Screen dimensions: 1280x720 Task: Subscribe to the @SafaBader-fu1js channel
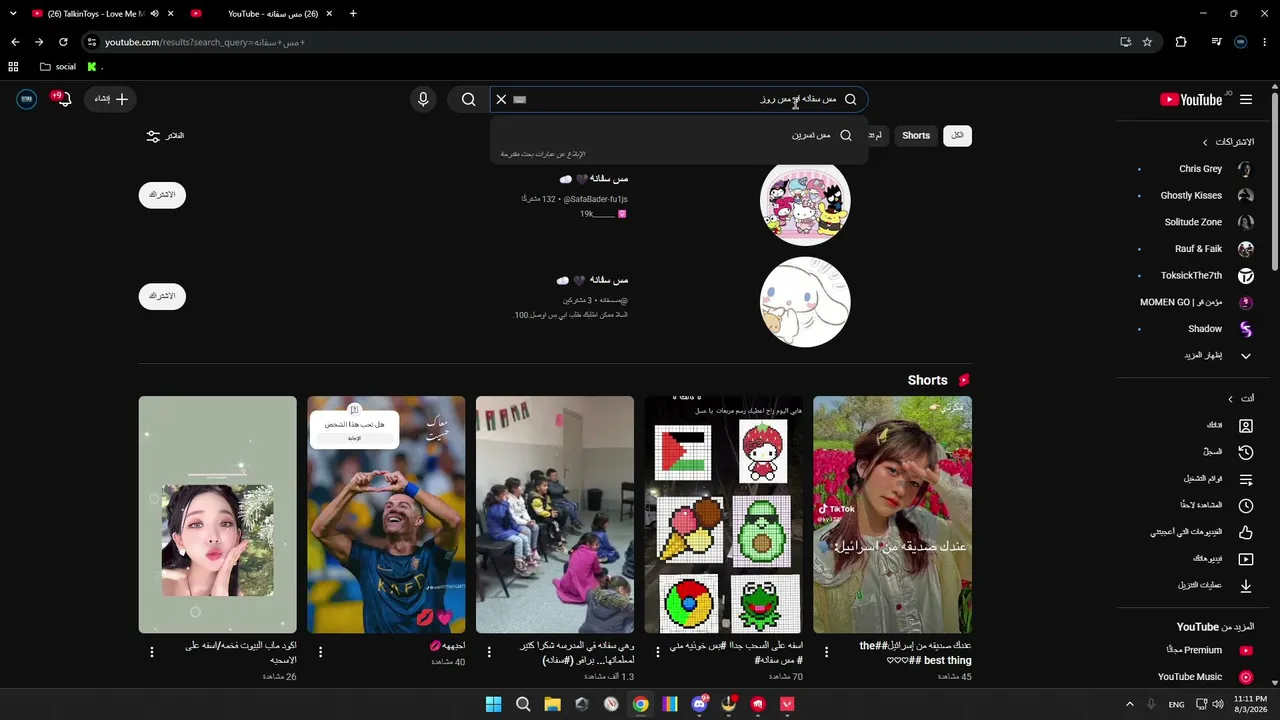pyautogui.click(x=162, y=195)
